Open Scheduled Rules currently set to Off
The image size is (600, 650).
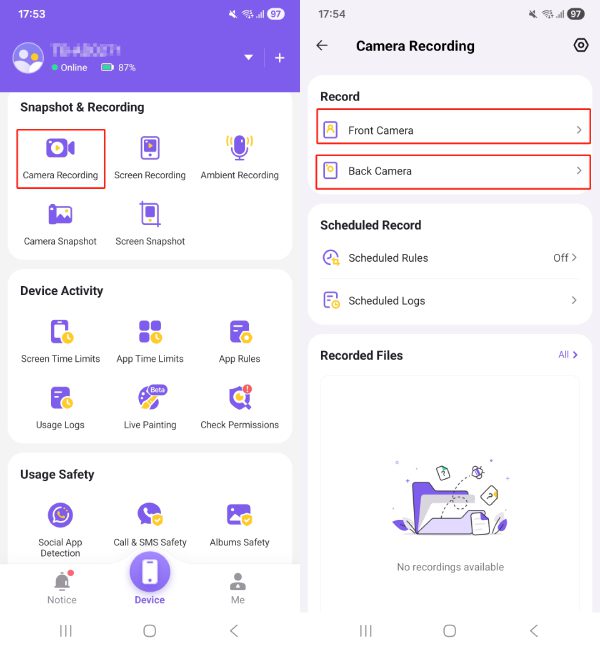coord(450,258)
